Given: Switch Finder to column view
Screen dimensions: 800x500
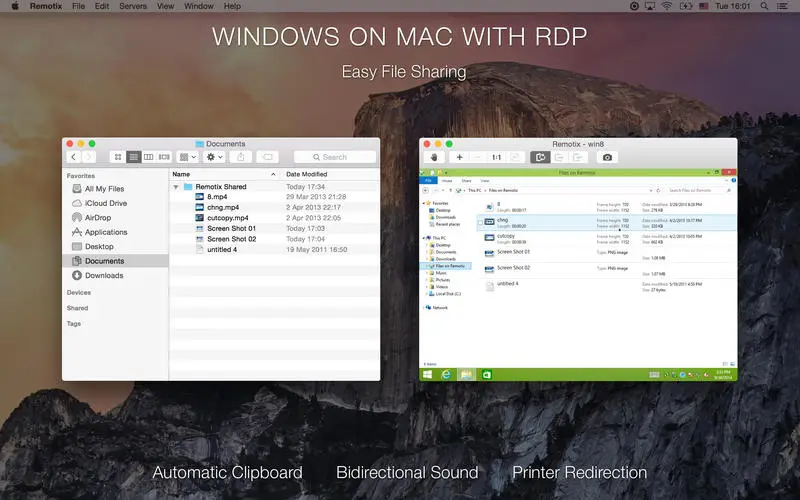Looking at the screenshot, I should tap(148, 157).
